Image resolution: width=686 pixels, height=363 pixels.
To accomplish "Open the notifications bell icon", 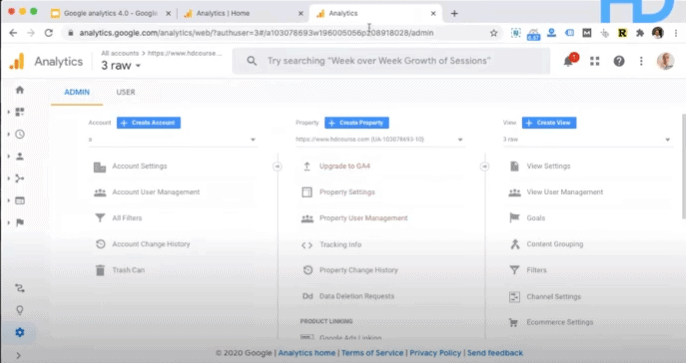I will 568,61.
